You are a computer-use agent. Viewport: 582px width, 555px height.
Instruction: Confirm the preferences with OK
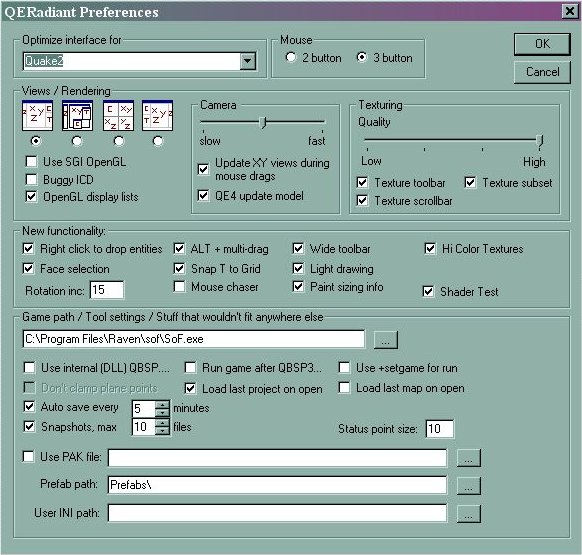[x=542, y=44]
